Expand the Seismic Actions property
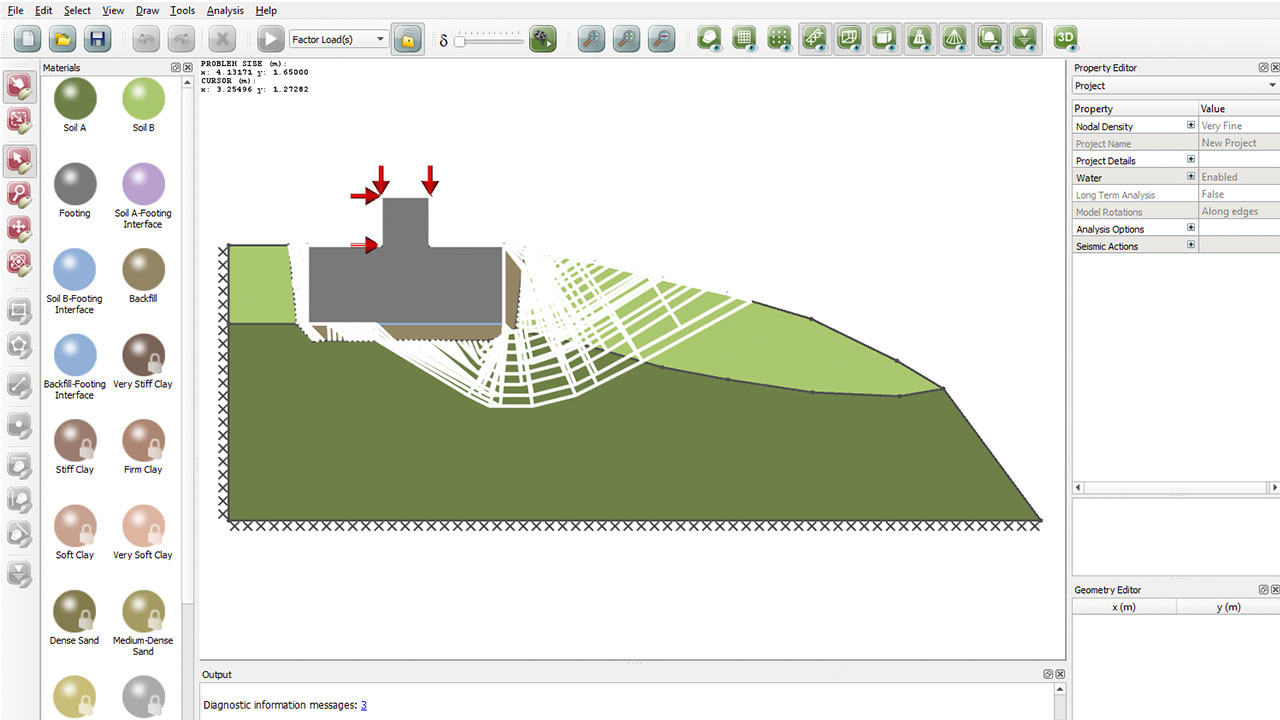The image size is (1280, 720). coord(1190,245)
